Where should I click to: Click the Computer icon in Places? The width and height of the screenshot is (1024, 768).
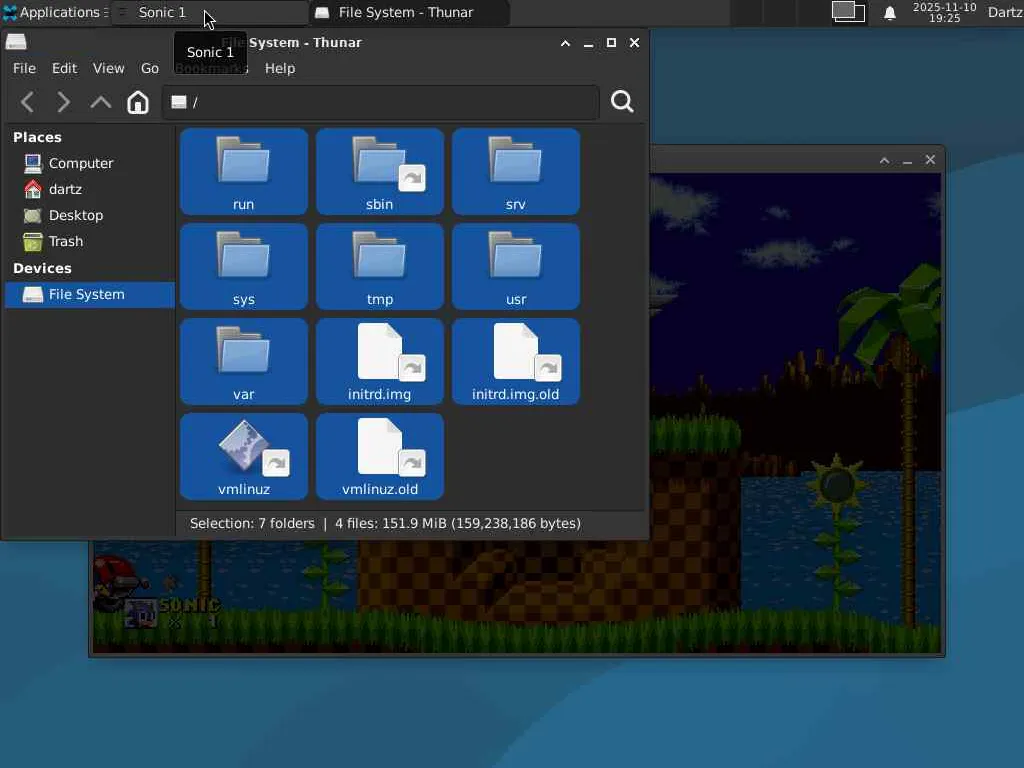tap(33, 163)
